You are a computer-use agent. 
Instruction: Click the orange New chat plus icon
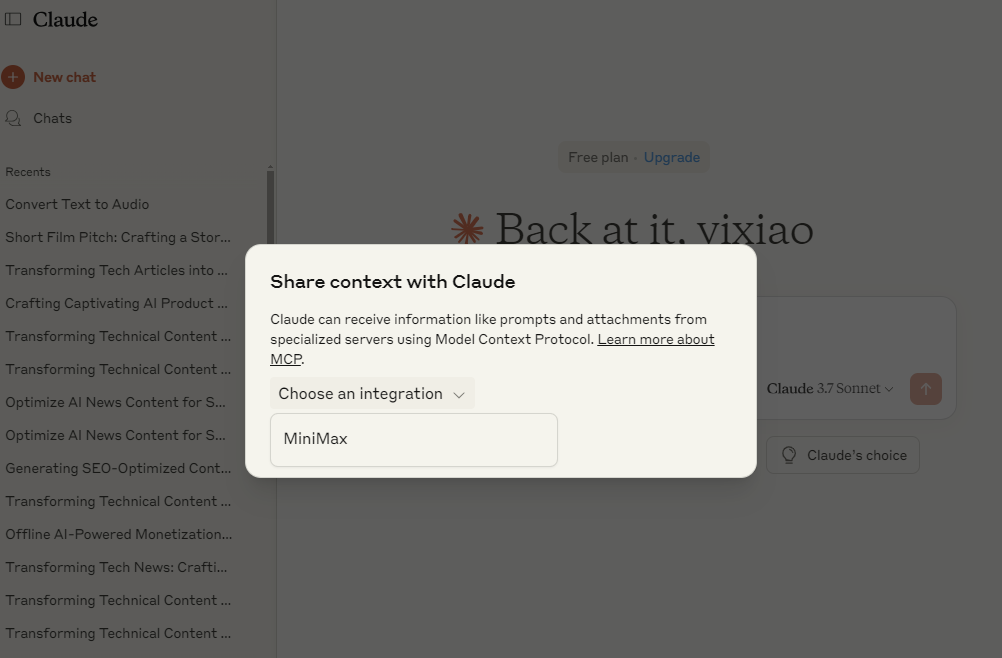[13, 77]
